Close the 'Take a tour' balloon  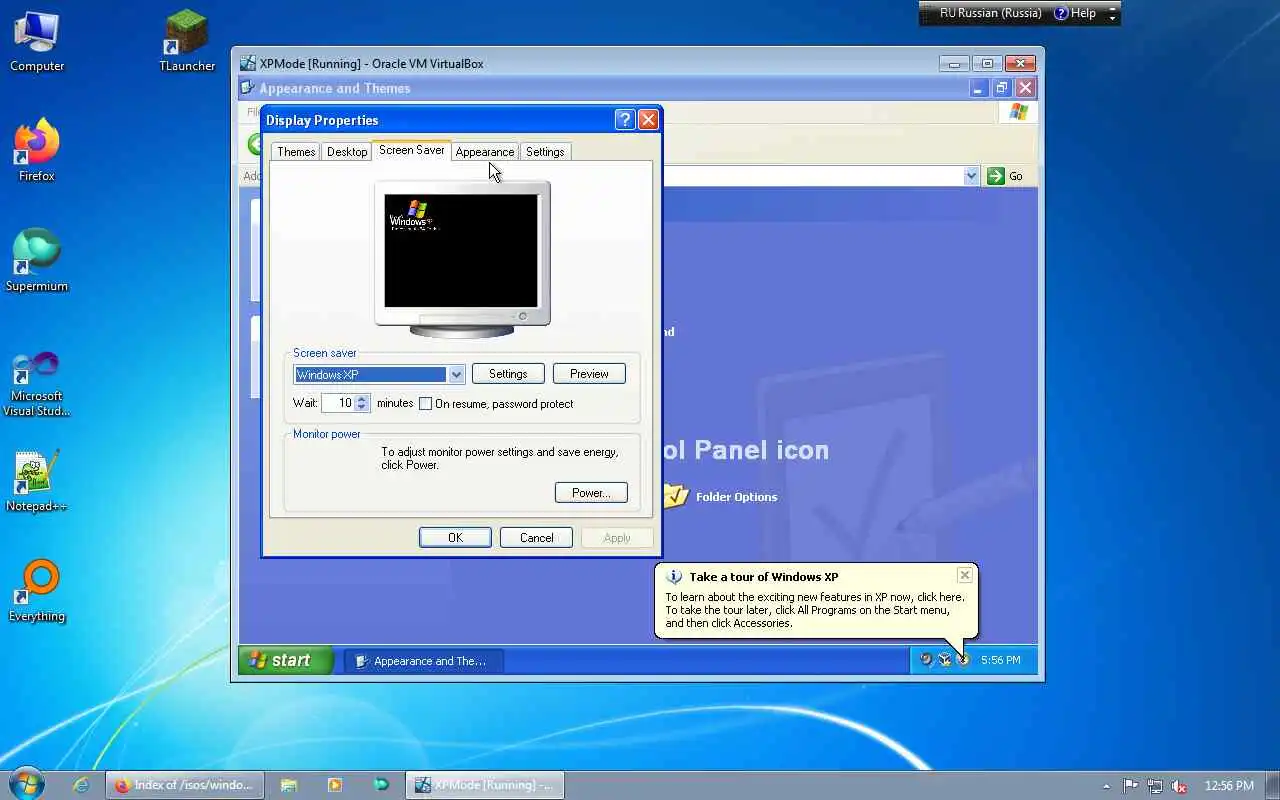964,575
